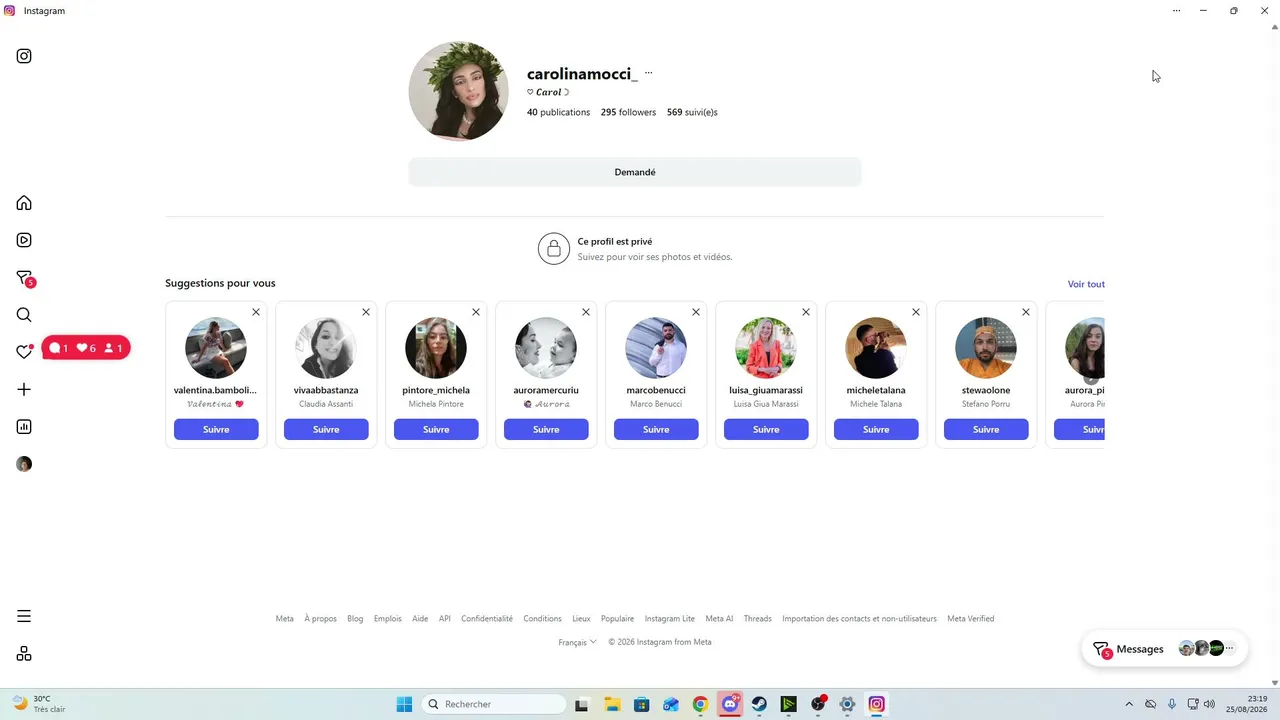The height and width of the screenshot is (720, 1280).
Task: Open the Conditions footer link
Action: pos(542,619)
